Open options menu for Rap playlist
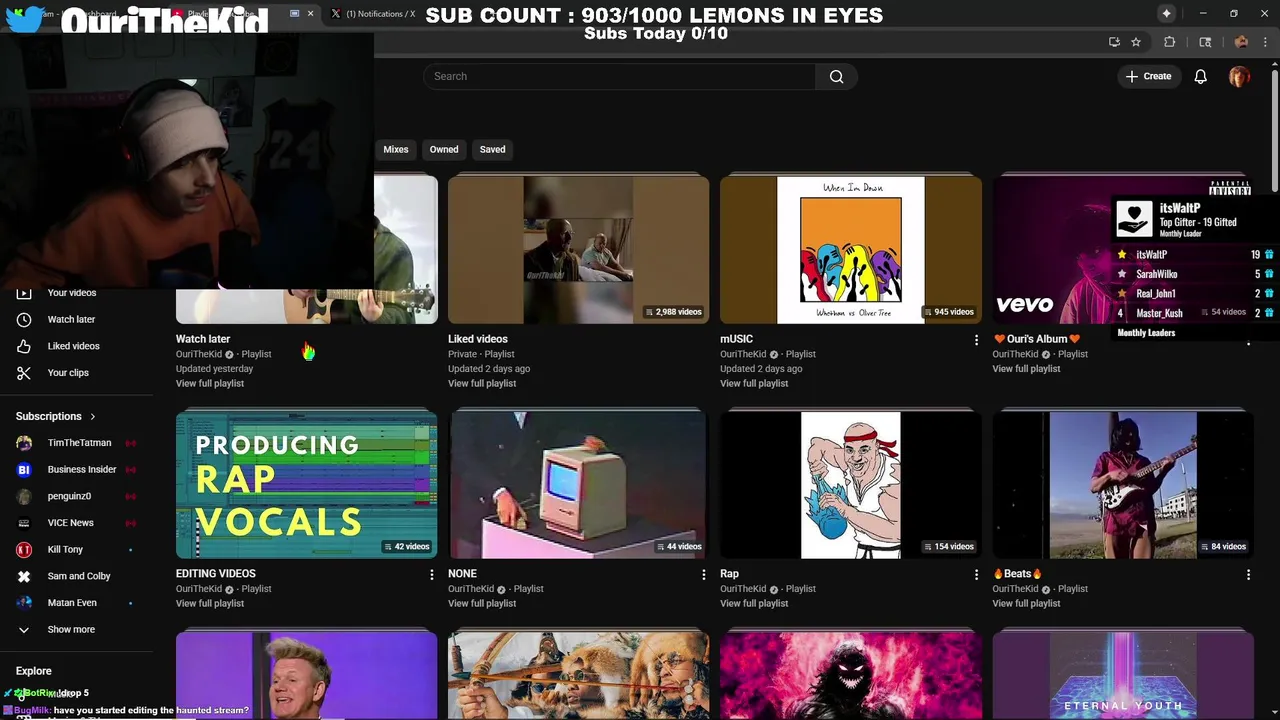This screenshot has height=720, width=1280. coord(976,575)
